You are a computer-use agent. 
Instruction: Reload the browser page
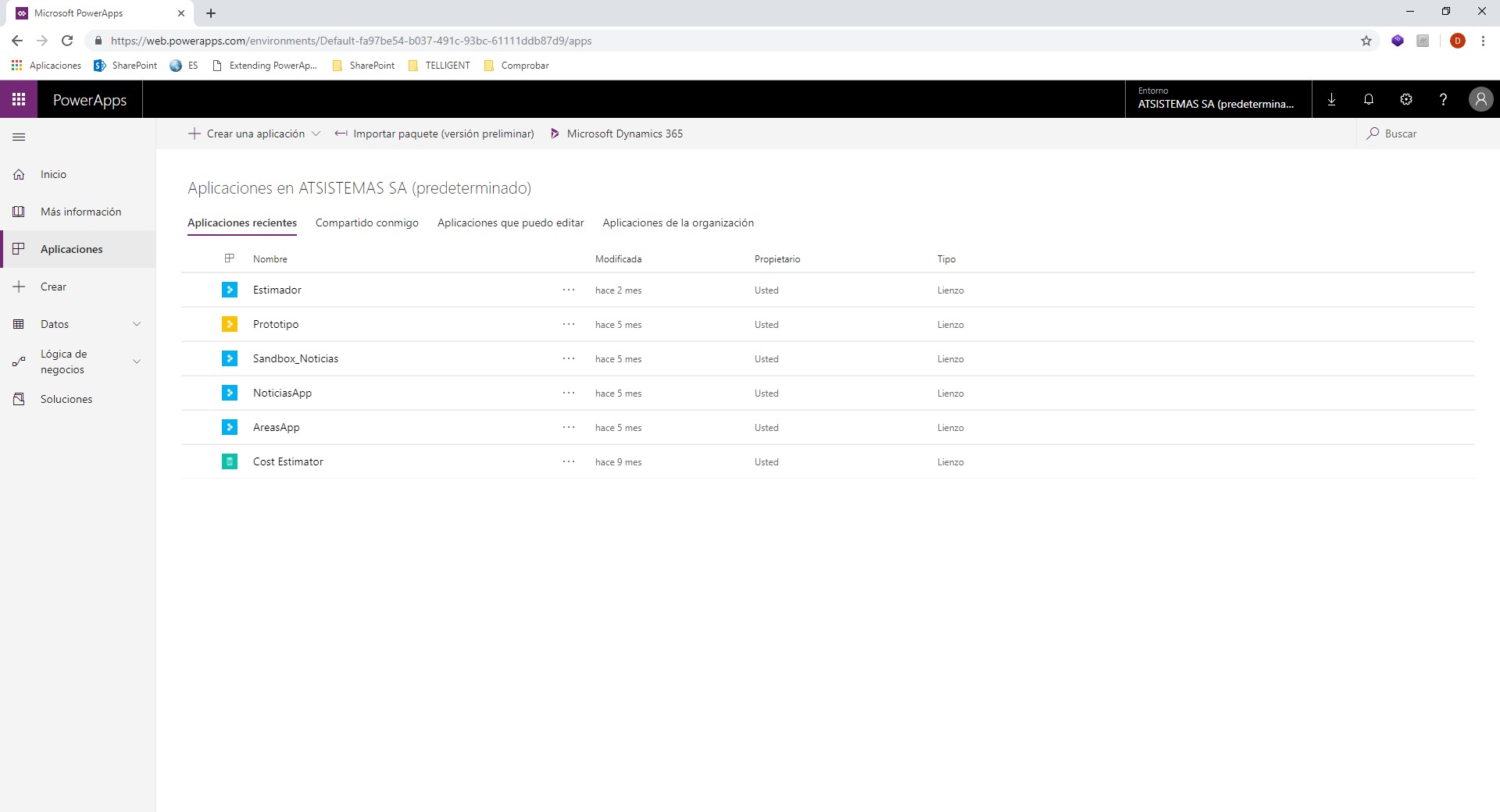click(67, 41)
